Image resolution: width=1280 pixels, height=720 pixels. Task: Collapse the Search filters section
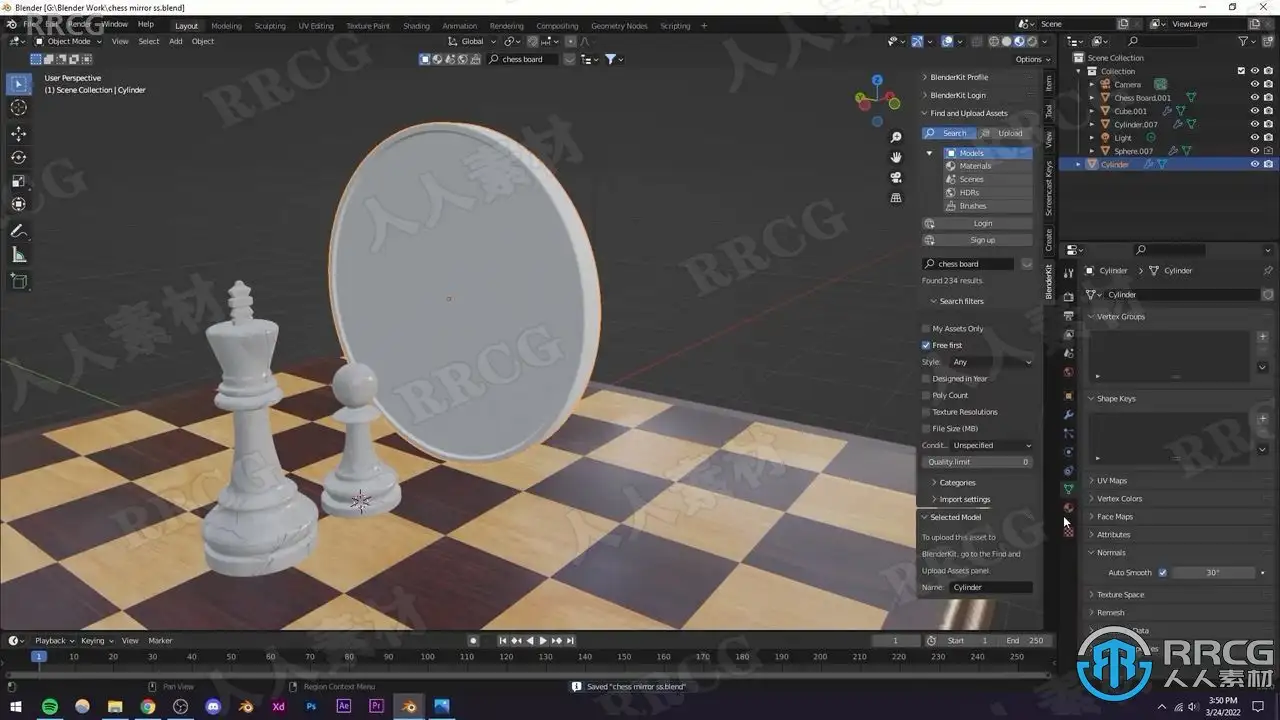pos(961,301)
